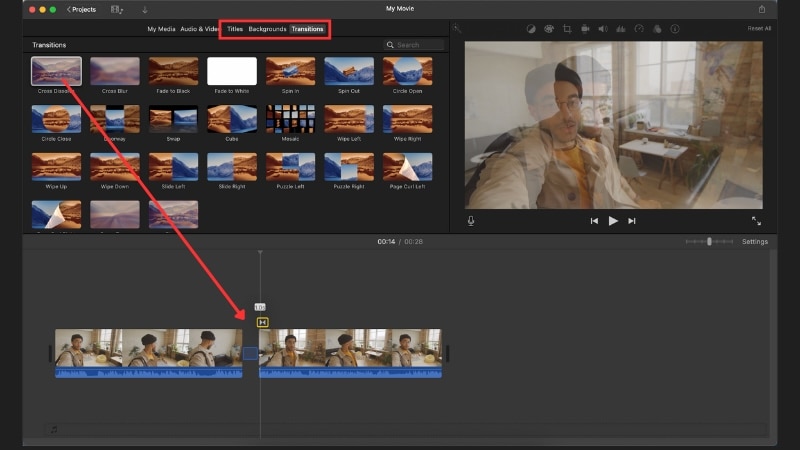Viewport: 800px width, 450px height.
Task: Open clip filter and audio effects
Action: click(x=657, y=29)
